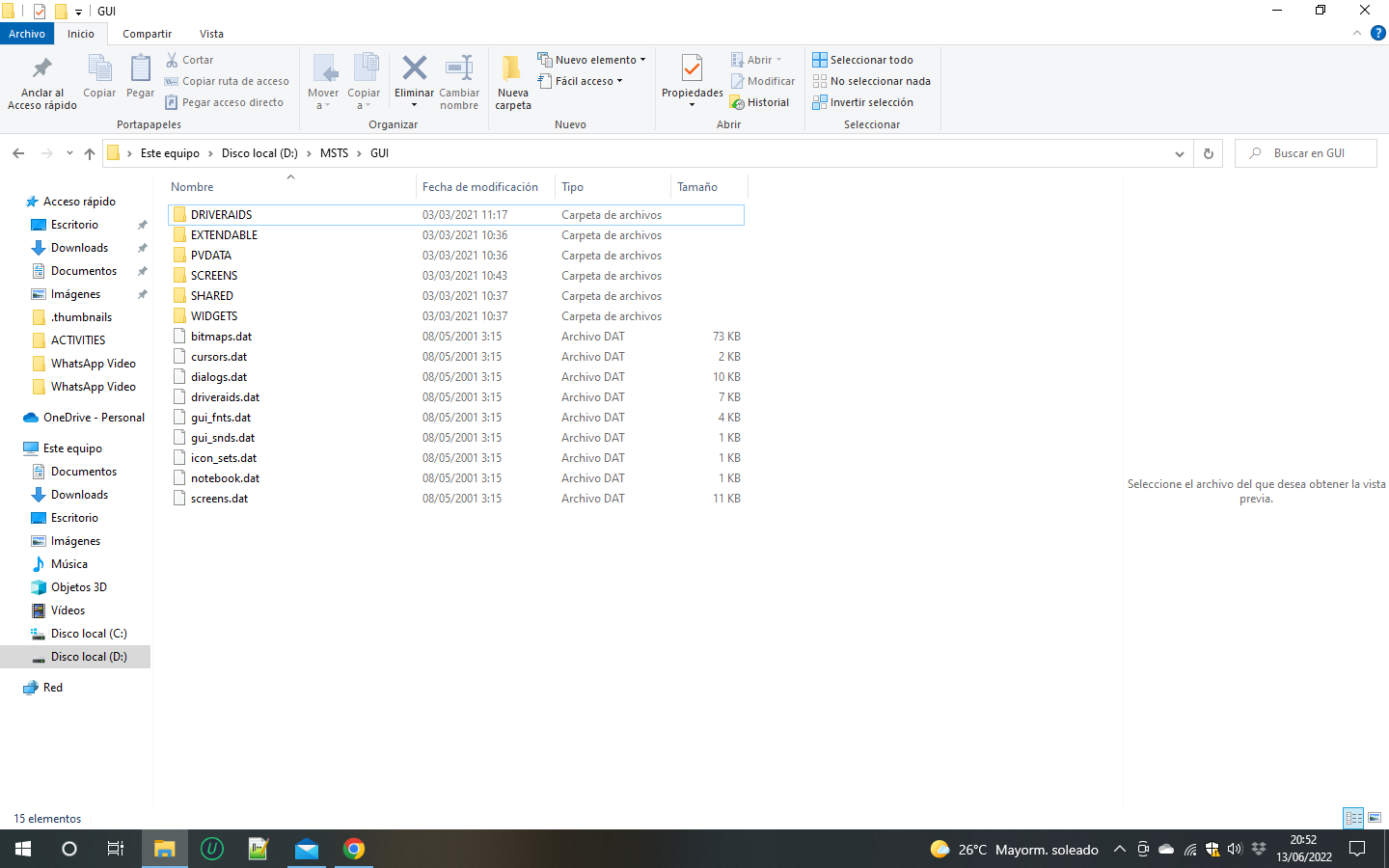Image resolution: width=1389 pixels, height=868 pixels.
Task: Click Seleccionar todo in the ribbon
Action: pos(862,60)
